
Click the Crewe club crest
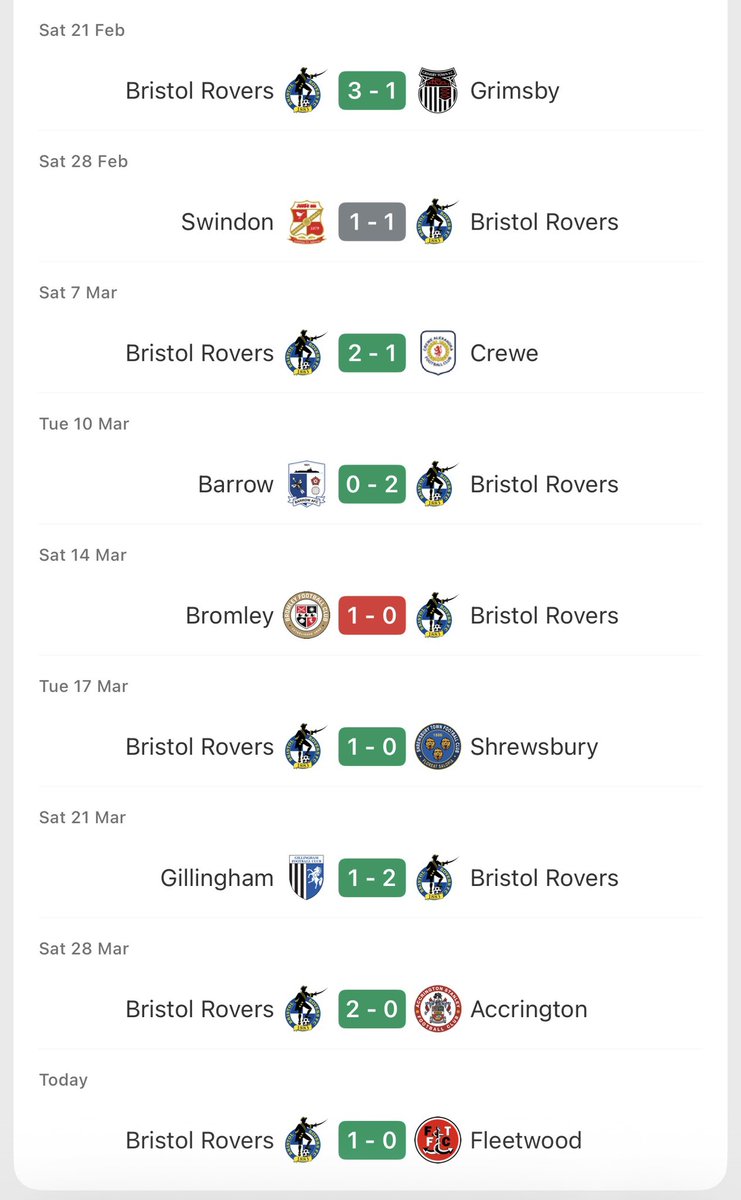[437, 353]
